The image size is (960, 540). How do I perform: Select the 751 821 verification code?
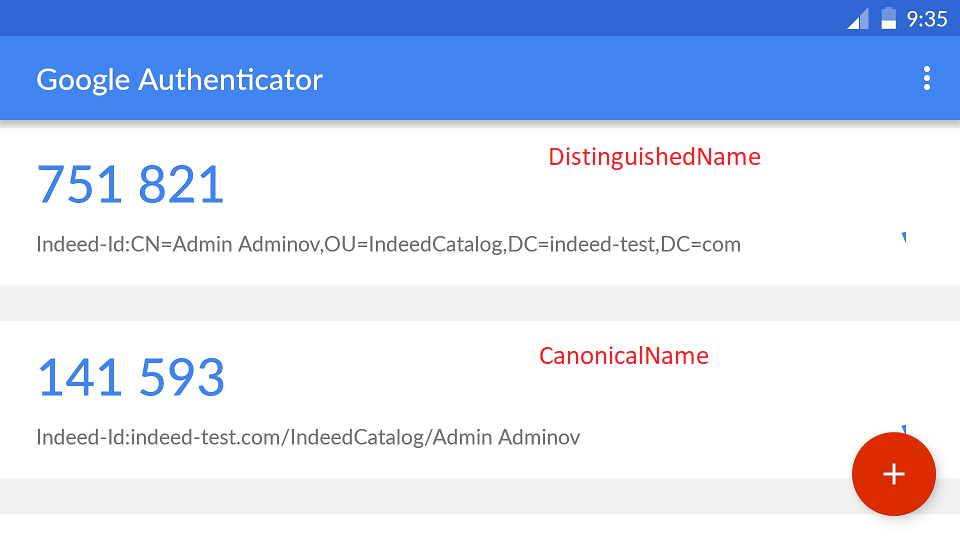pyautogui.click(x=130, y=185)
